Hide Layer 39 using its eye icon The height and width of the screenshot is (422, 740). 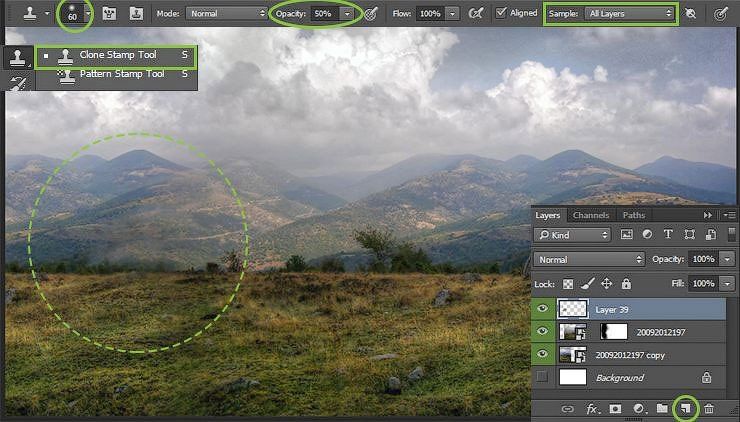tap(543, 309)
